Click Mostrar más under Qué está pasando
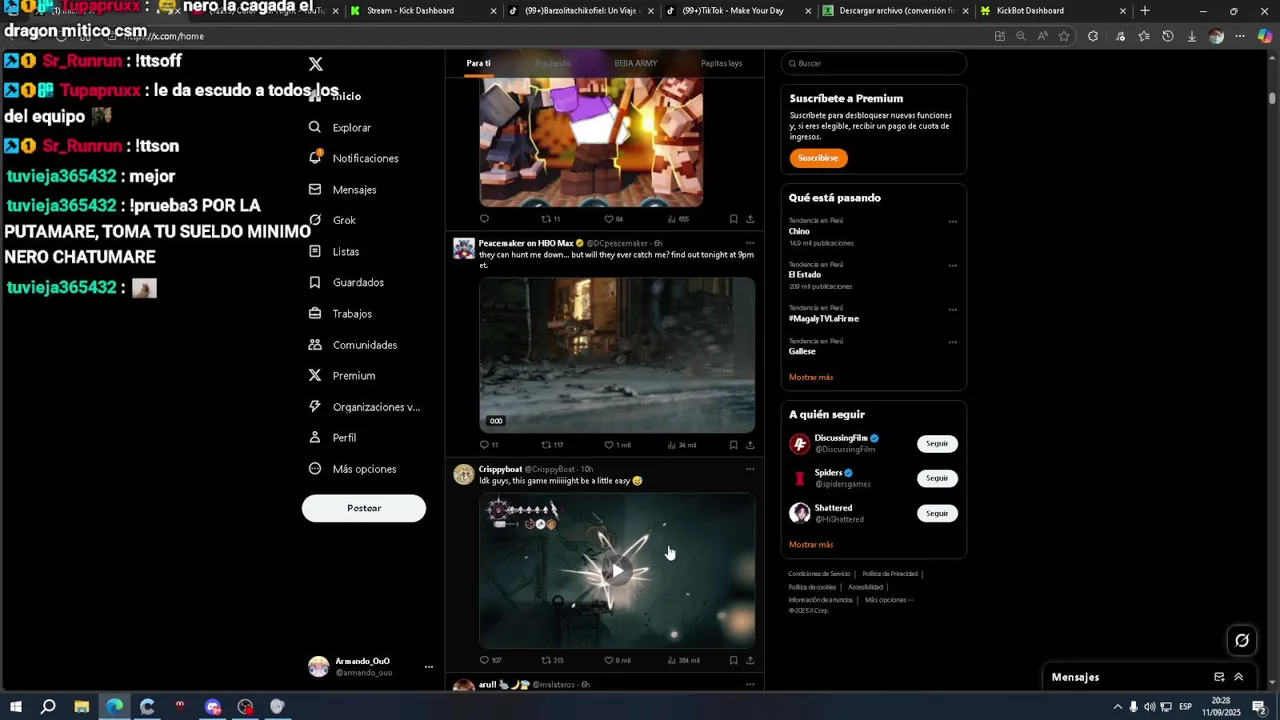This screenshot has width=1280, height=720. click(x=811, y=377)
